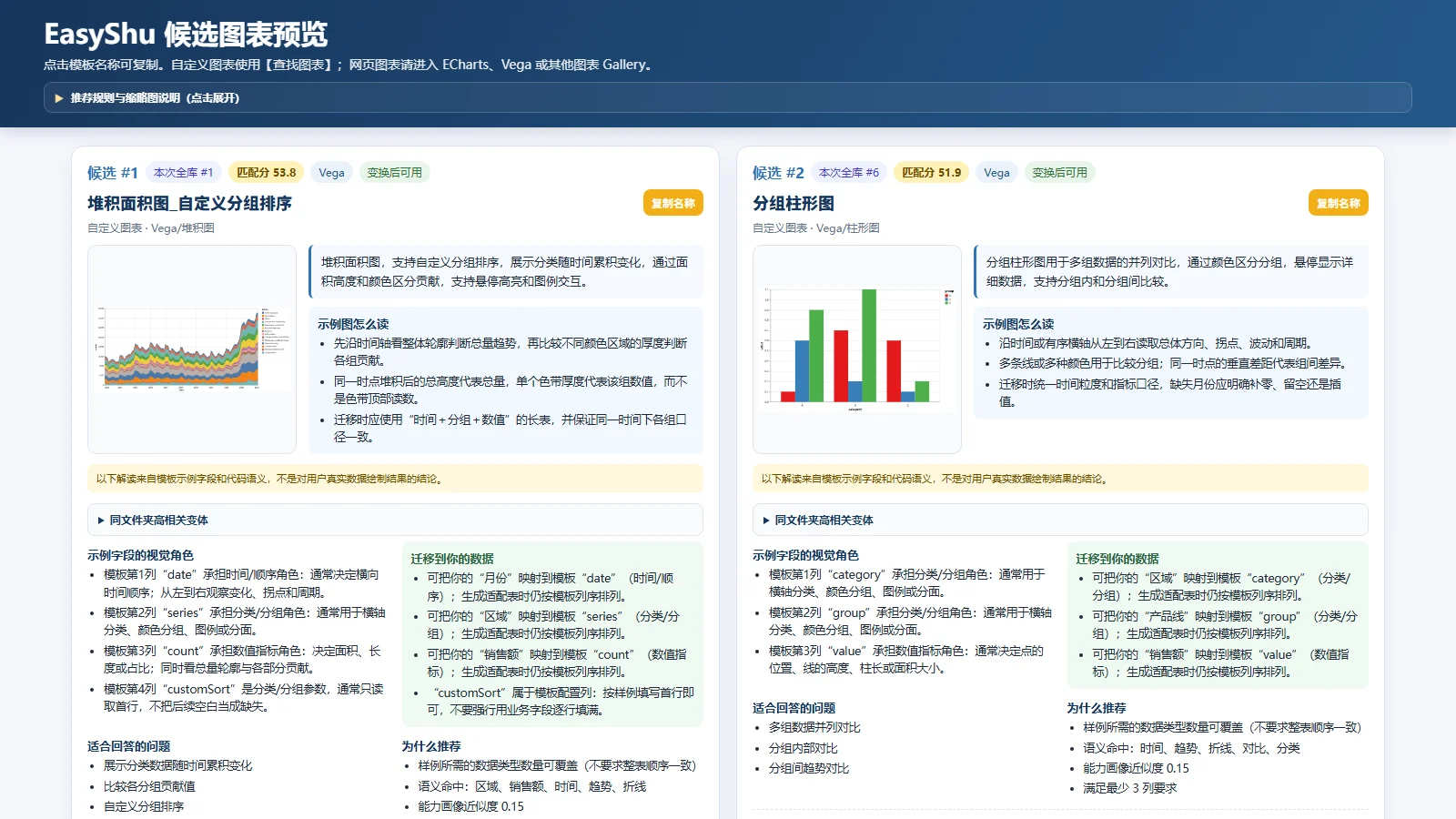This screenshot has width=1456, height=819.
Task: Click the 匹配分 53.8 badge
Action: (x=266, y=172)
